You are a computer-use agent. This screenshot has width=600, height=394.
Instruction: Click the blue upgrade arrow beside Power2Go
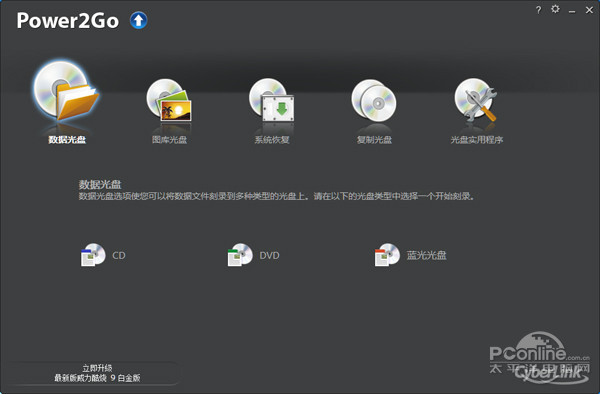tap(139, 20)
